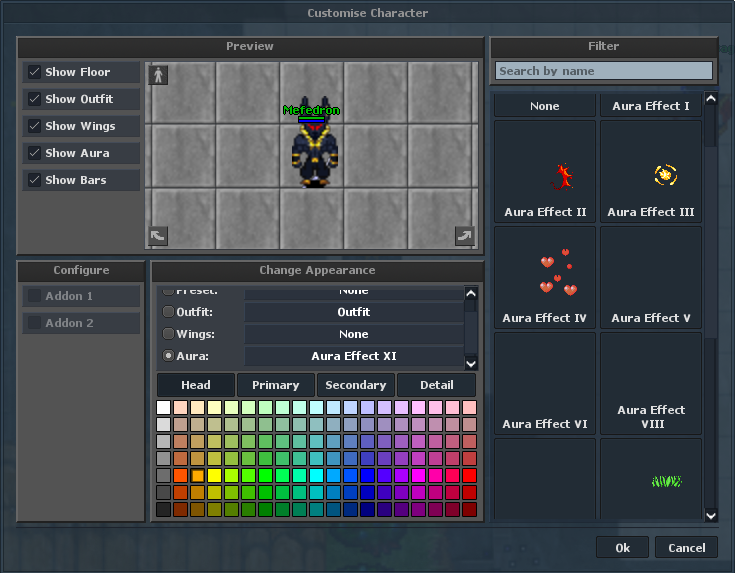This screenshot has width=735, height=573.
Task: Select Aura Effect III yellow orb thumbnail
Action: click(x=651, y=171)
